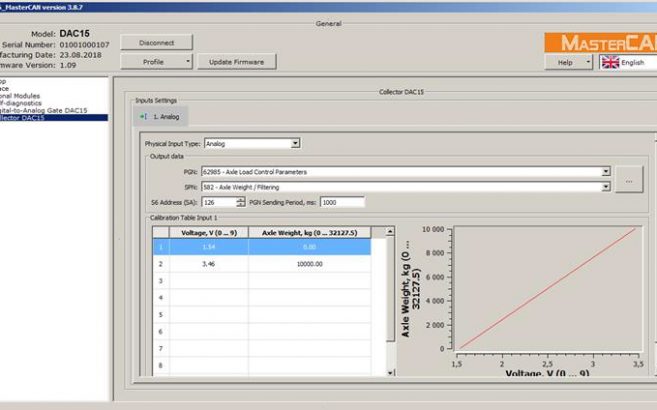
Task: Click row header number 1
Action: pyautogui.click(x=160, y=247)
